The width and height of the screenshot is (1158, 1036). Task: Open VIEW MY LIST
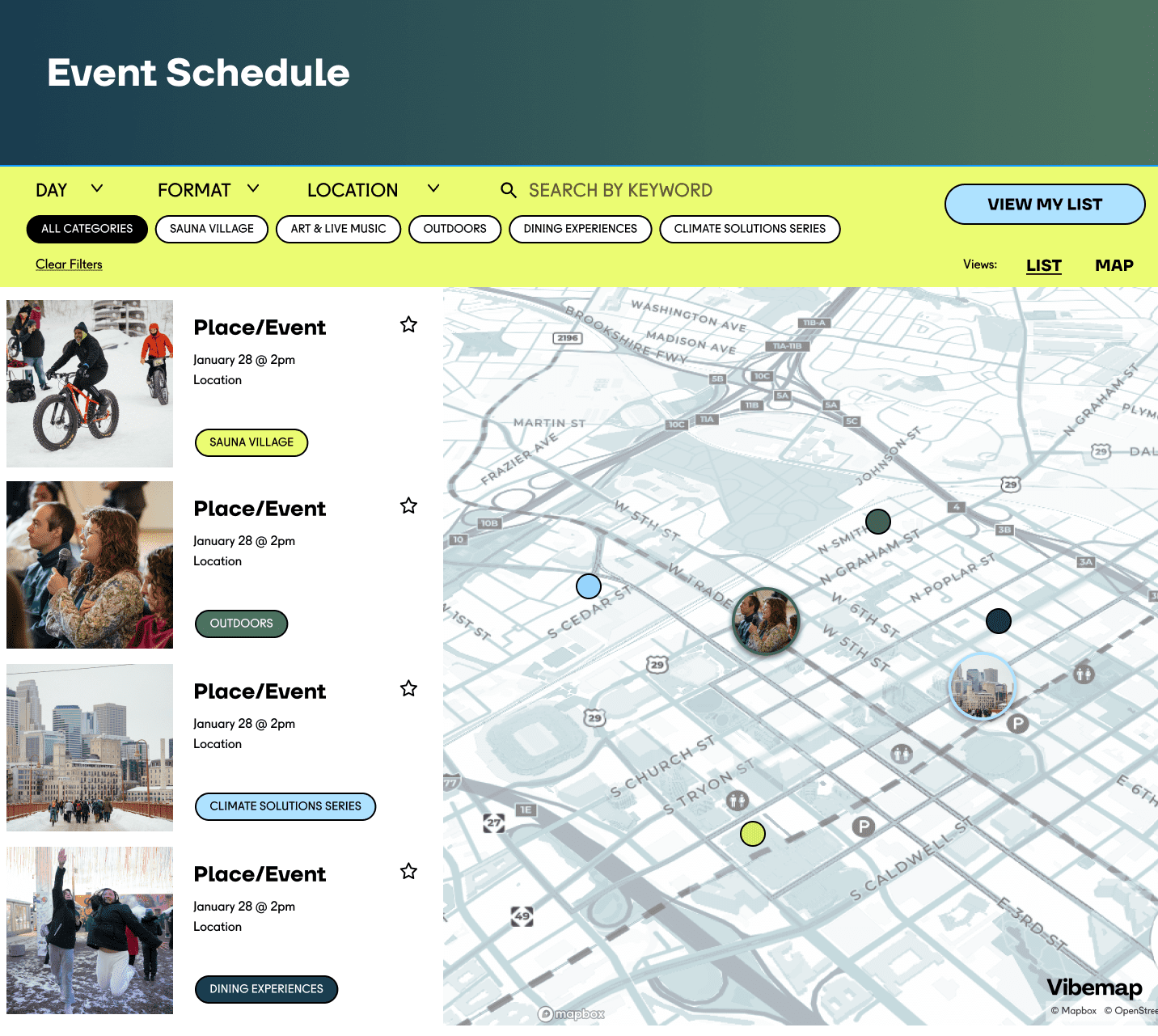[1045, 205]
